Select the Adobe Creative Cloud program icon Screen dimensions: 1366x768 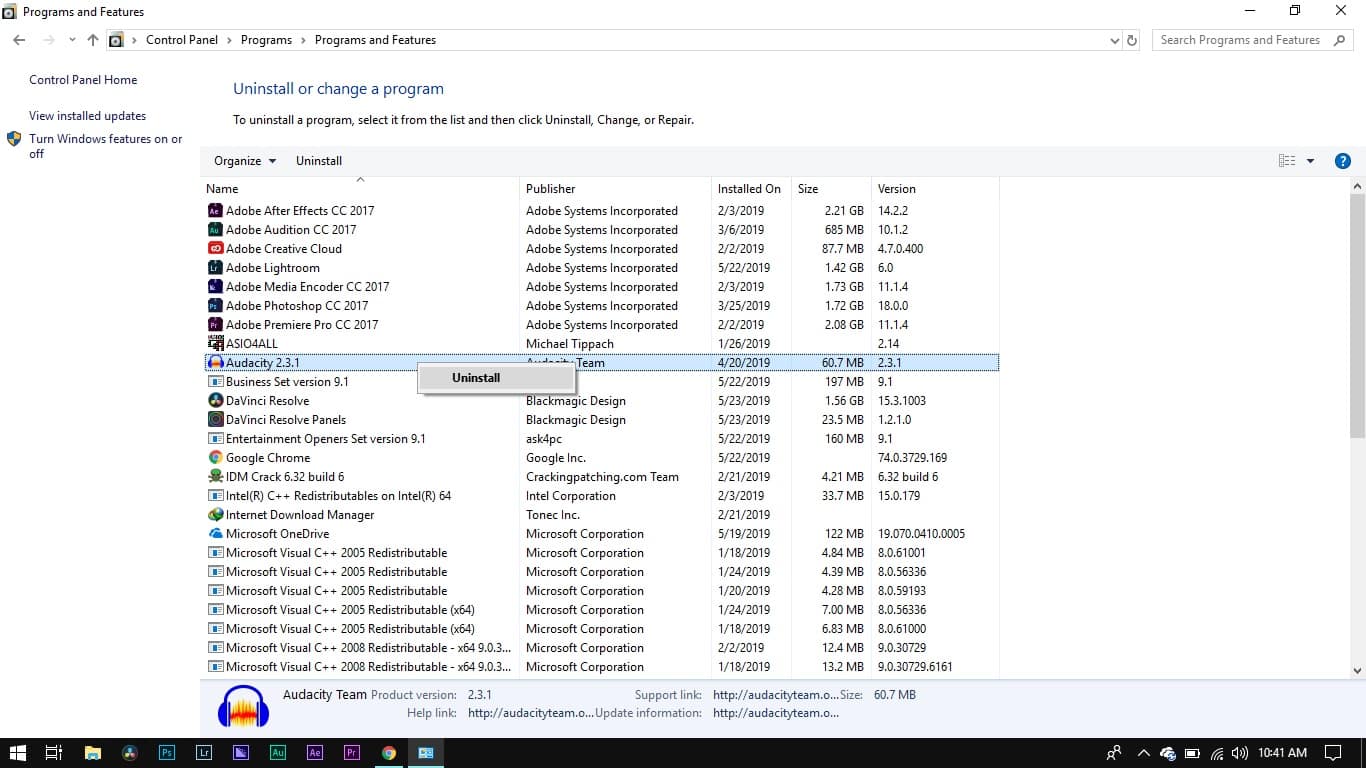click(x=215, y=249)
